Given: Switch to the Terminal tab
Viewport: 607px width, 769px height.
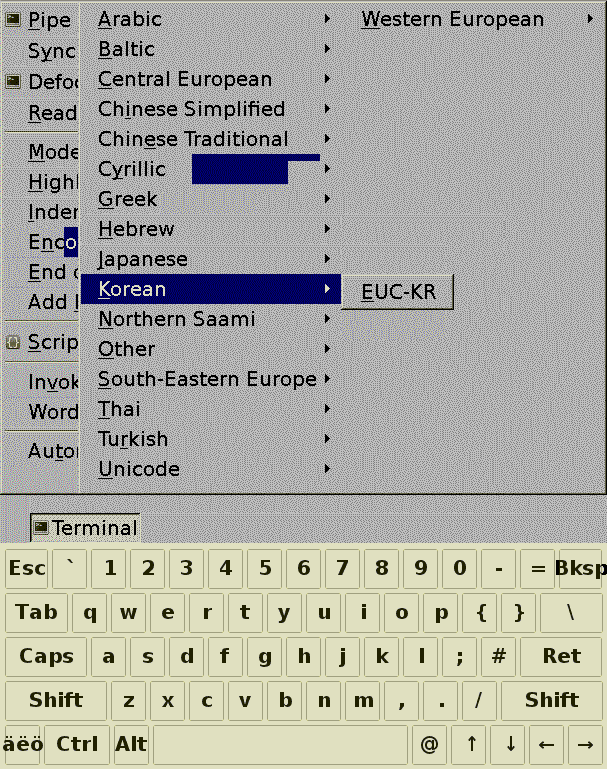Looking at the screenshot, I should pyautogui.click(x=85, y=528).
